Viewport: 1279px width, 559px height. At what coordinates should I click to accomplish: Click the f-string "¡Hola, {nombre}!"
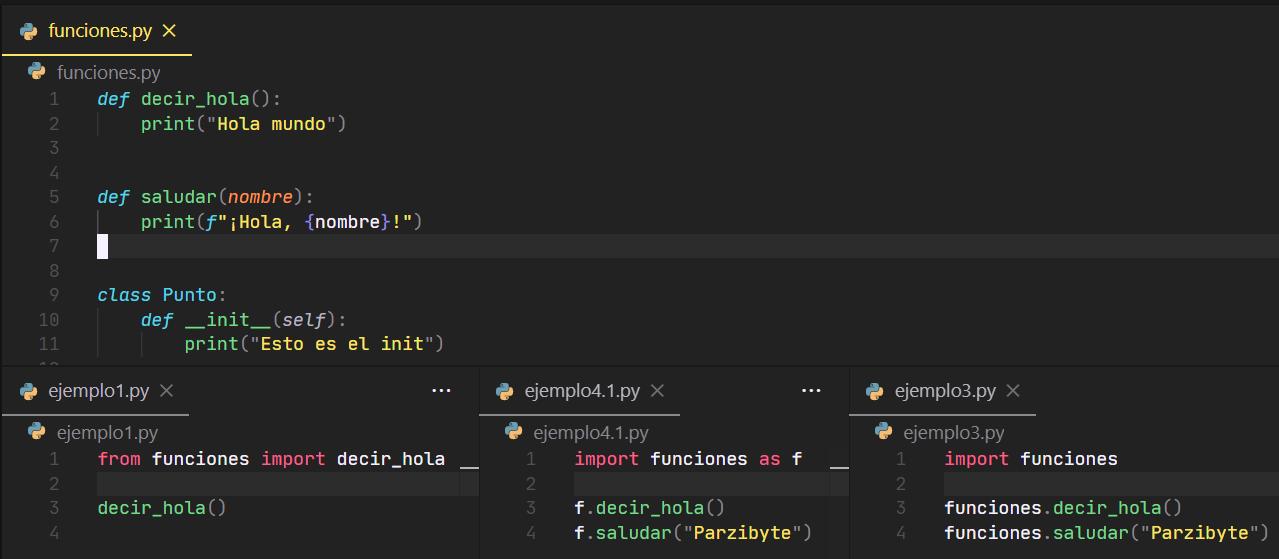pos(309,222)
